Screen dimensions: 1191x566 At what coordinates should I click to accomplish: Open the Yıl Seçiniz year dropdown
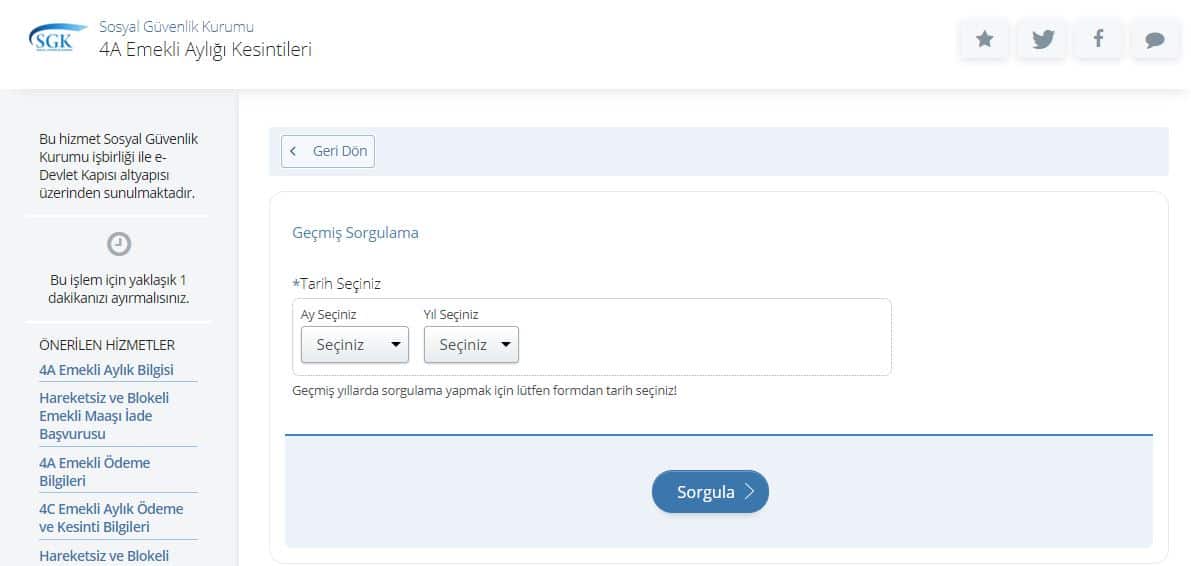coord(471,345)
